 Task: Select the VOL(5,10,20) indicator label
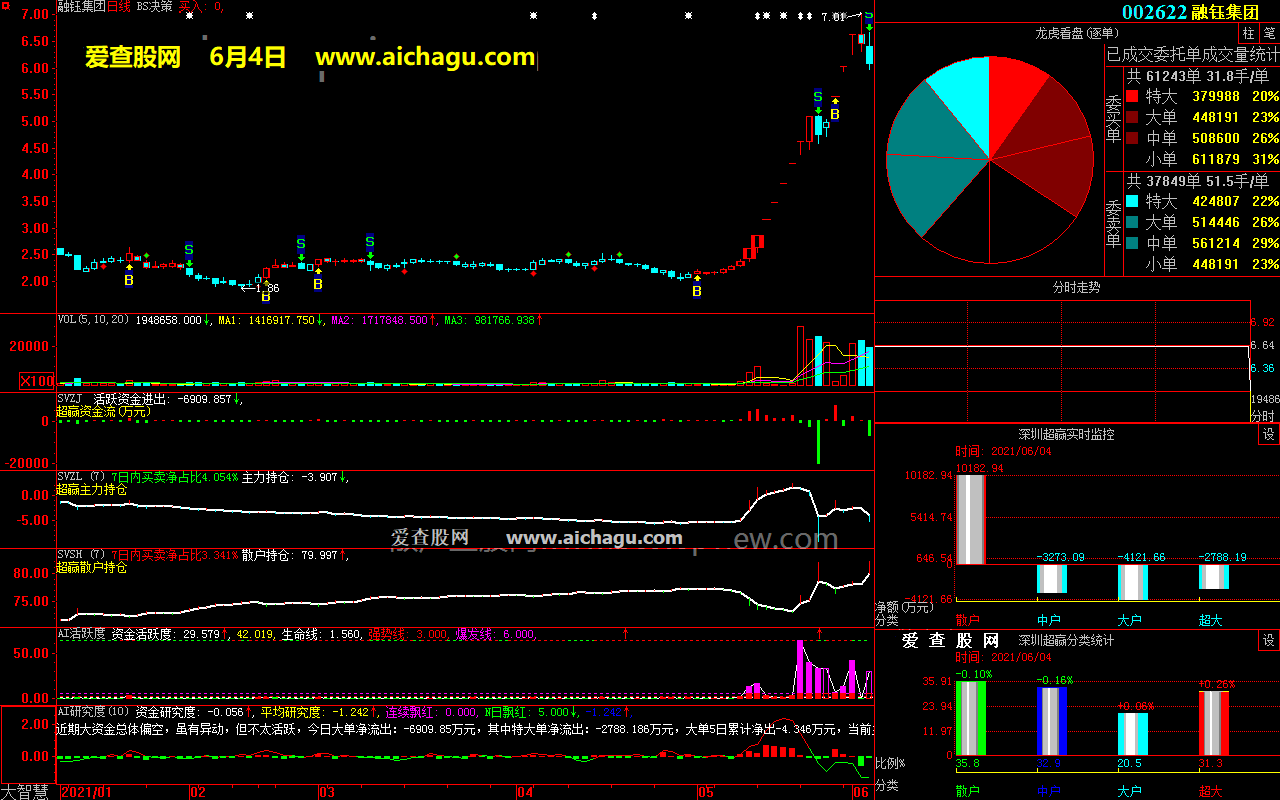pyautogui.click(x=94, y=320)
